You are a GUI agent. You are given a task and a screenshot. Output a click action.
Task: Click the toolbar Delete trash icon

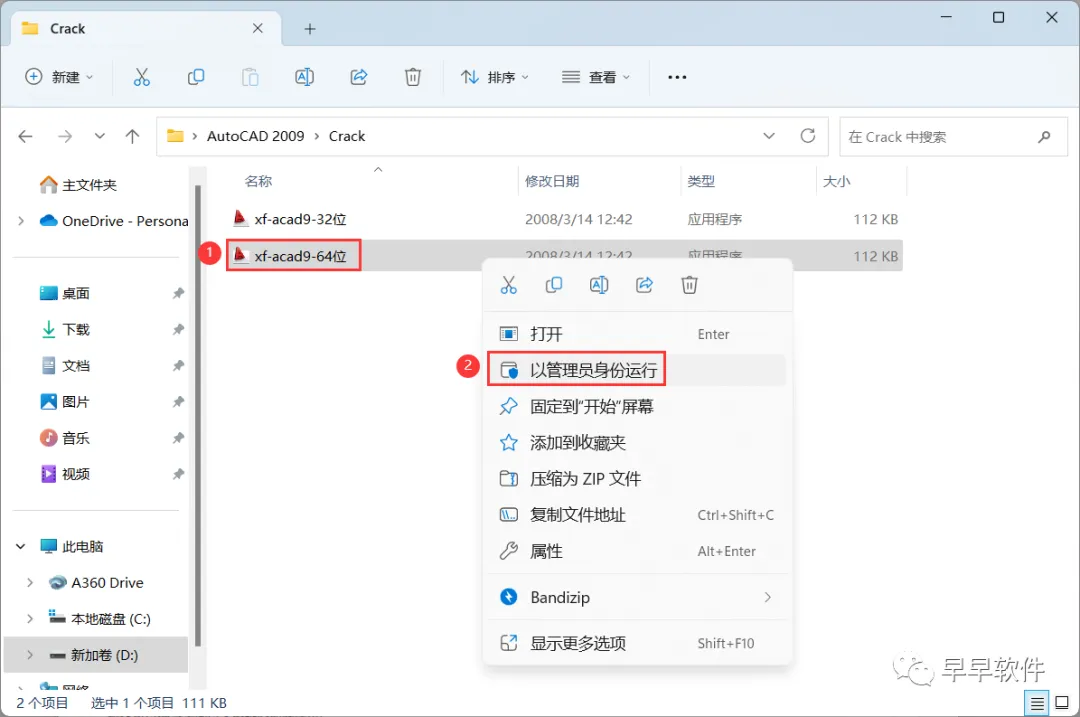[x=413, y=77]
